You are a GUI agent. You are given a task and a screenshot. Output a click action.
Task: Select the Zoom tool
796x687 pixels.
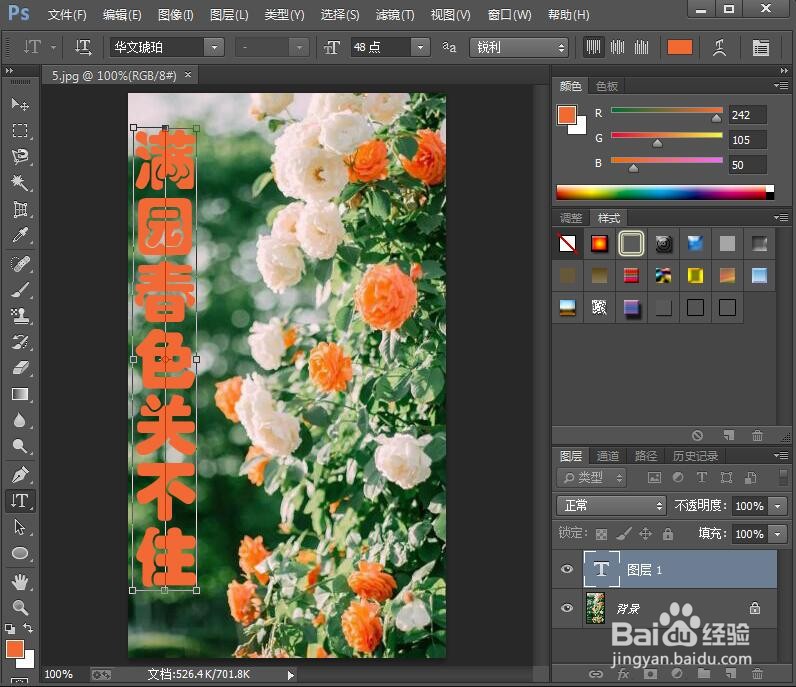click(20, 607)
